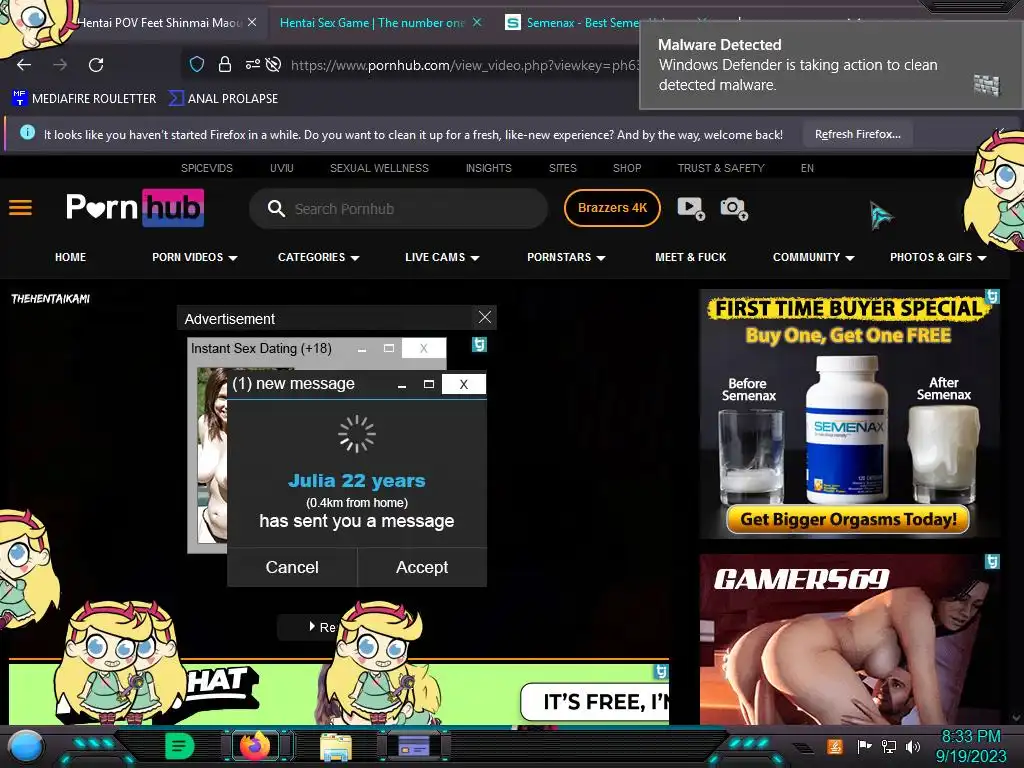Open the MEDIAFIRE ROULETTER bookmark
The width and height of the screenshot is (1024, 768).
[x=84, y=99]
